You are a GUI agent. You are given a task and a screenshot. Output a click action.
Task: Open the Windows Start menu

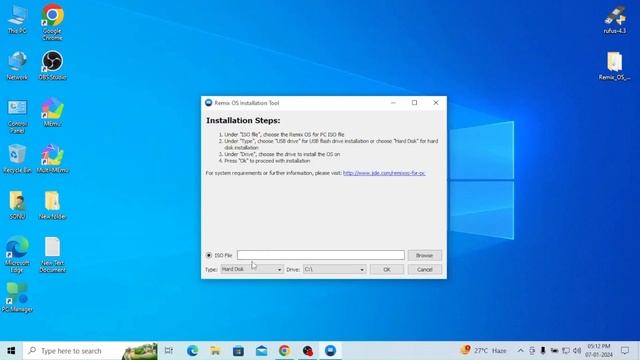11,351
